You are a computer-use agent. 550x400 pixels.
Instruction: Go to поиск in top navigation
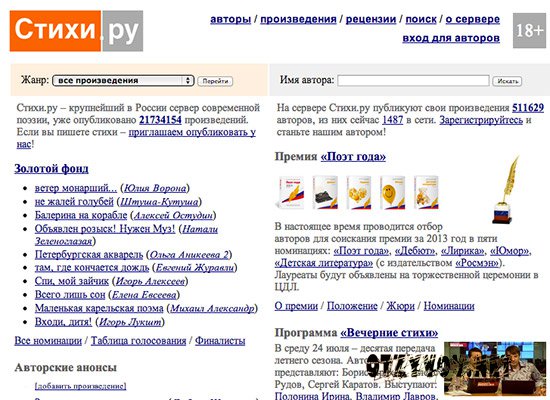(x=421, y=19)
